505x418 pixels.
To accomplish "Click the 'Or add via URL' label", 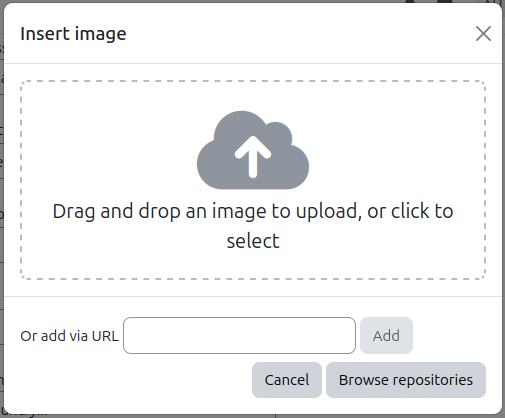I will [69, 336].
